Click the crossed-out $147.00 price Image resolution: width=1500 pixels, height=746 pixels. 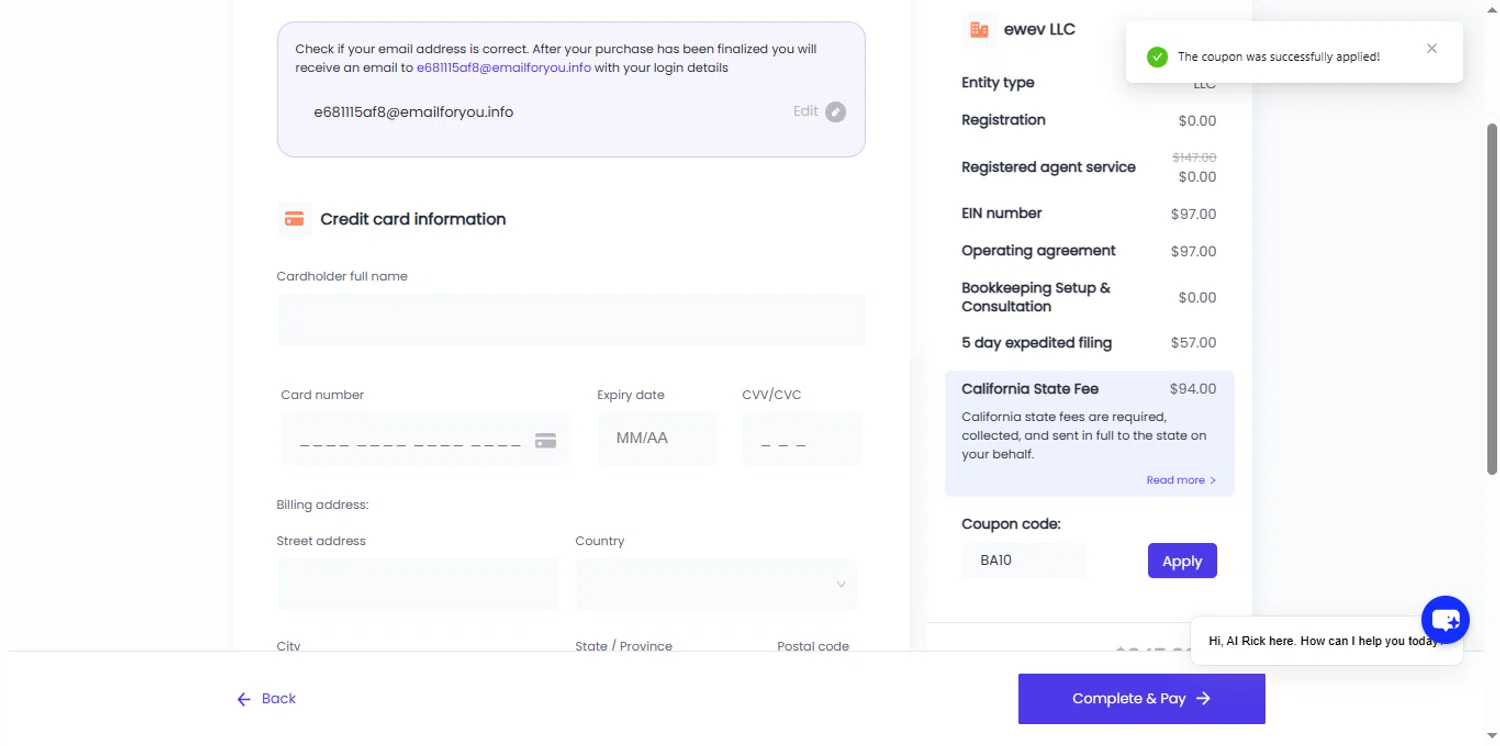click(x=1194, y=158)
